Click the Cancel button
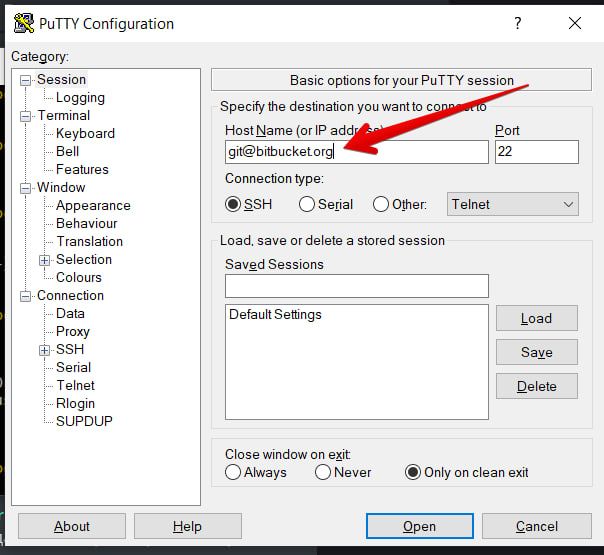The width and height of the screenshot is (604, 555). 537,526
